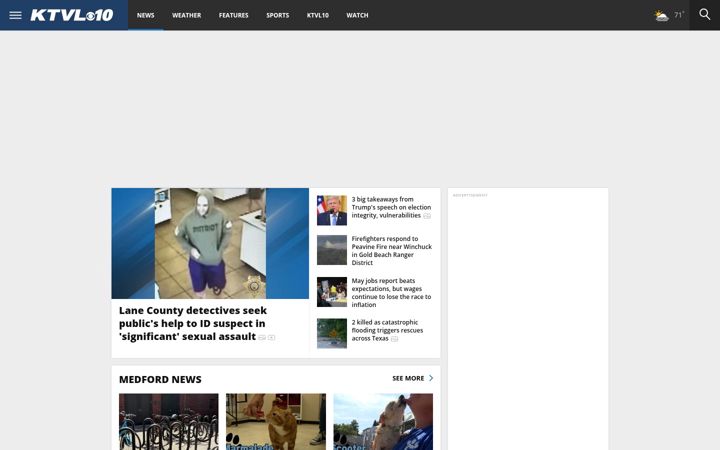This screenshot has height=450, width=720.
Task: Open the search magnifier icon
Action: pyautogui.click(x=704, y=15)
